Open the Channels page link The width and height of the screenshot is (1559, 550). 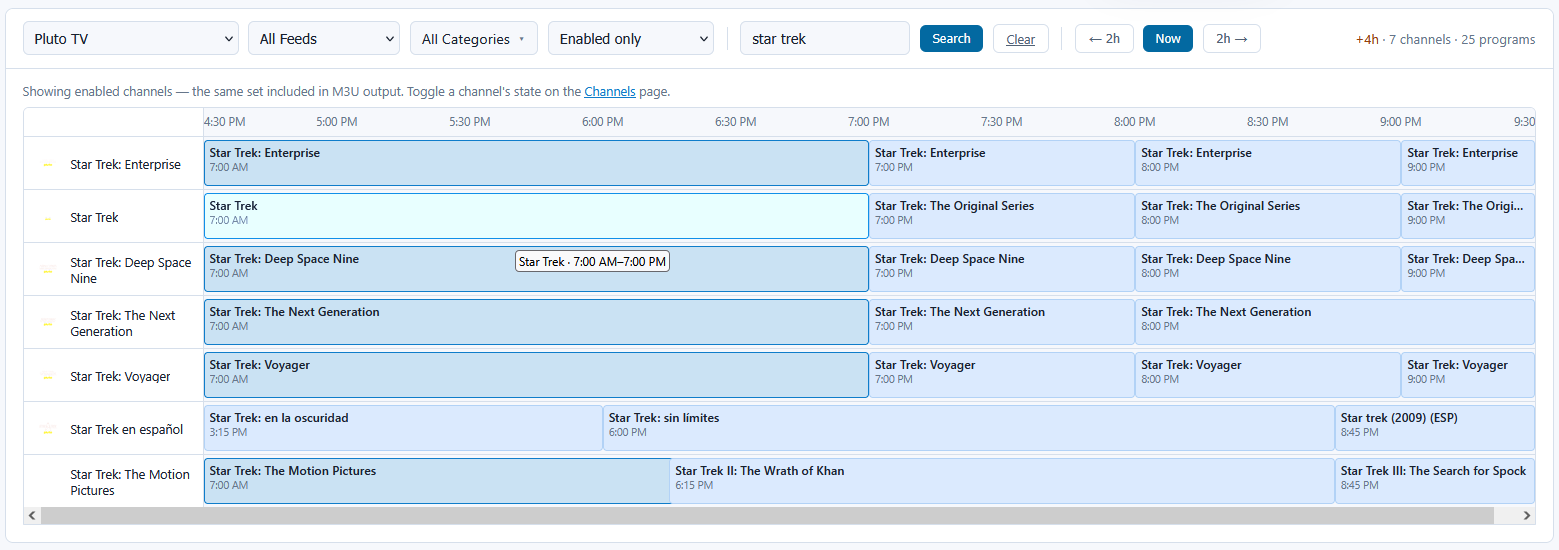click(x=610, y=91)
